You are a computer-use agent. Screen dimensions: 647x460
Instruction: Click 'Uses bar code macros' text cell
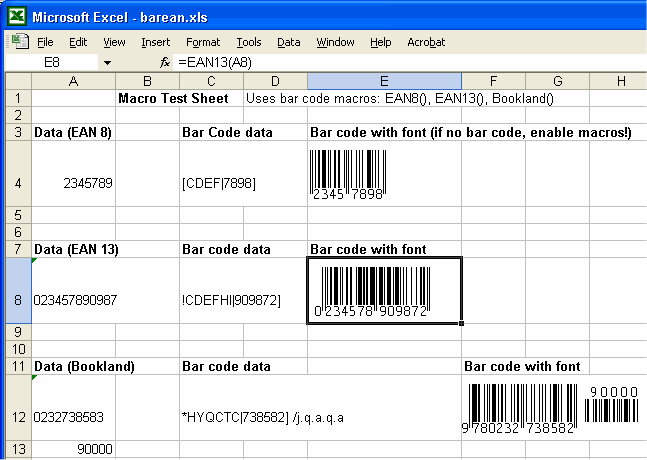pyautogui.click(x=399, y=98)
